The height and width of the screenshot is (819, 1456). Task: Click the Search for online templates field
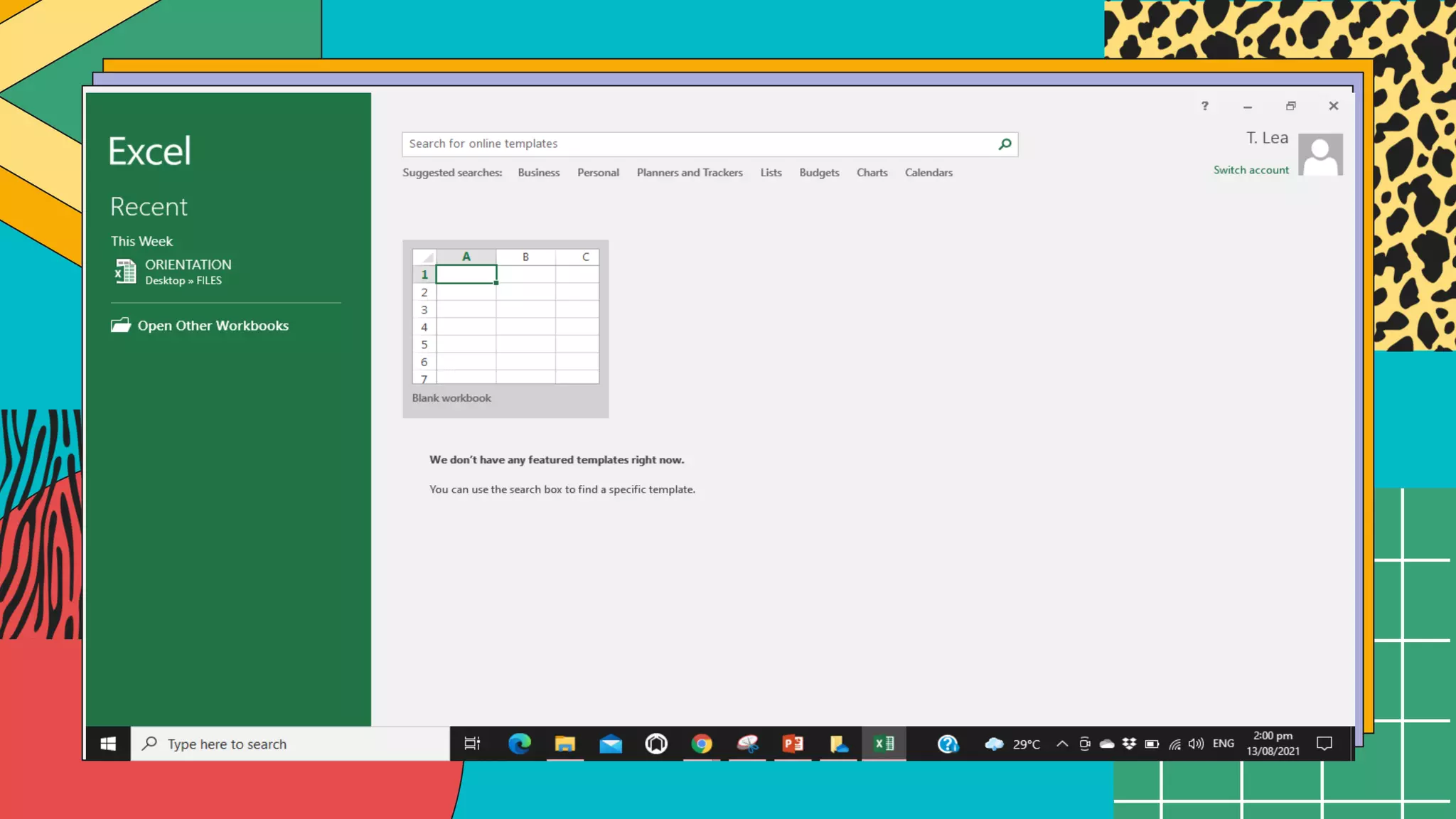coord(697,144)
